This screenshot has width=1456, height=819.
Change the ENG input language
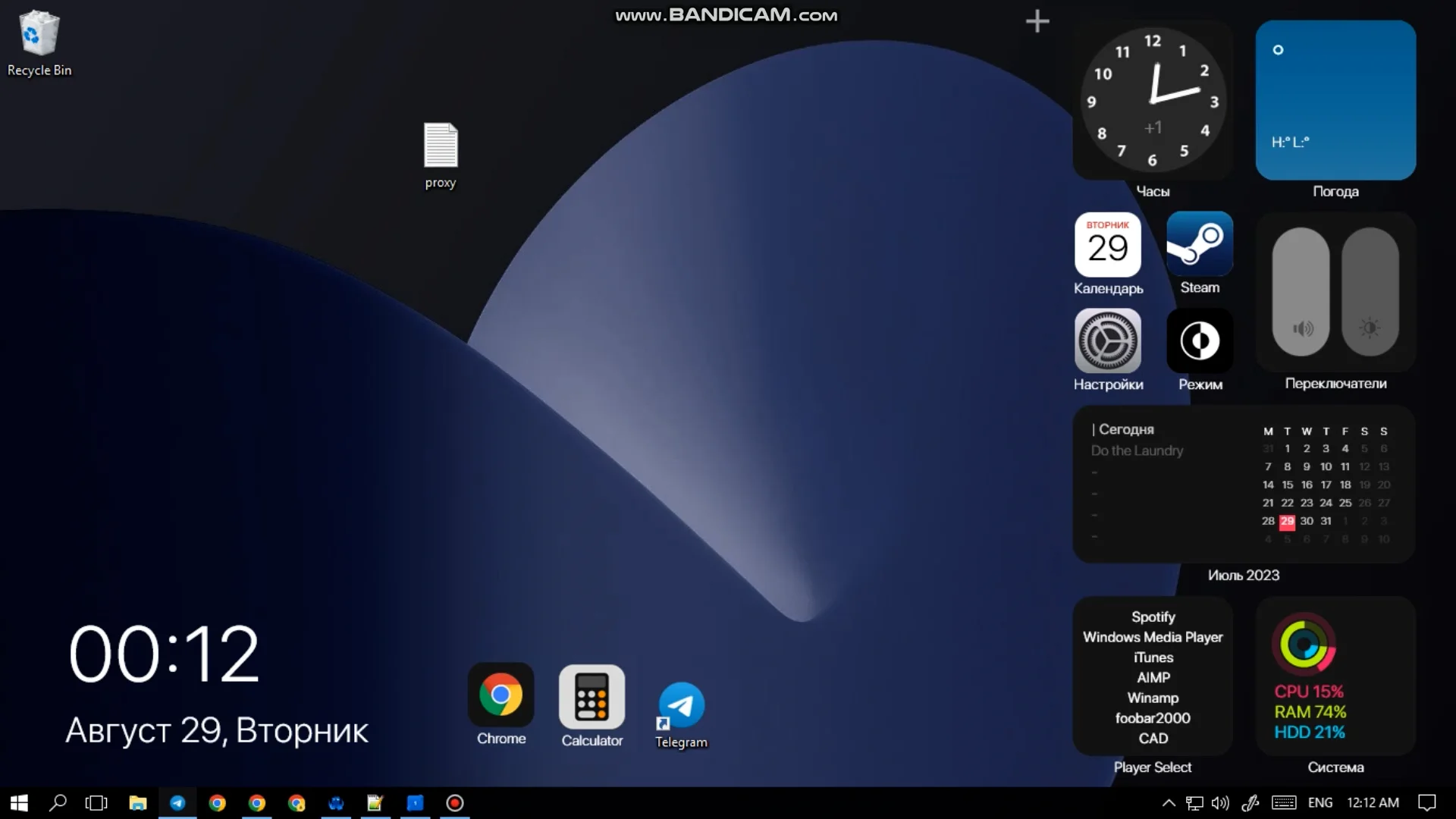point(1320,803)
